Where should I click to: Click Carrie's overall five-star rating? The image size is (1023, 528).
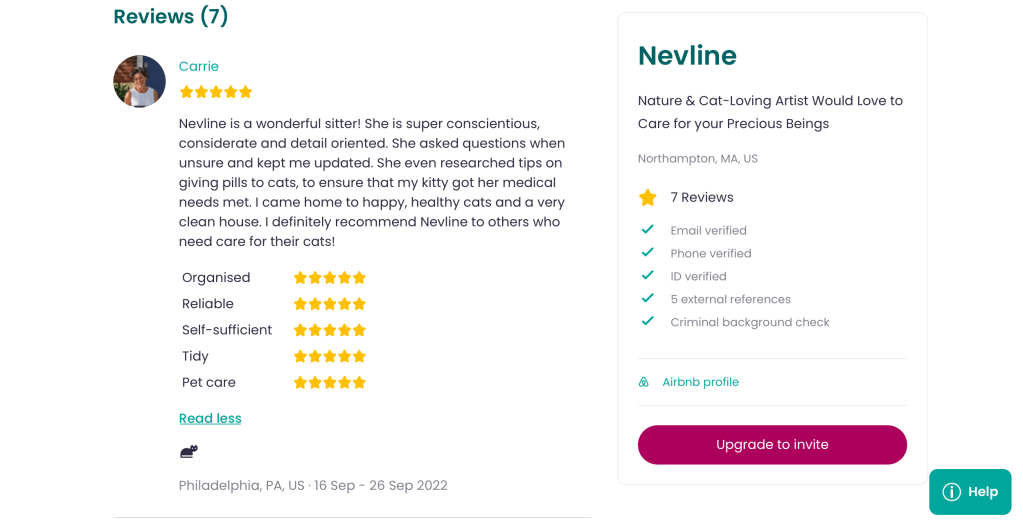tap(216, 92)
